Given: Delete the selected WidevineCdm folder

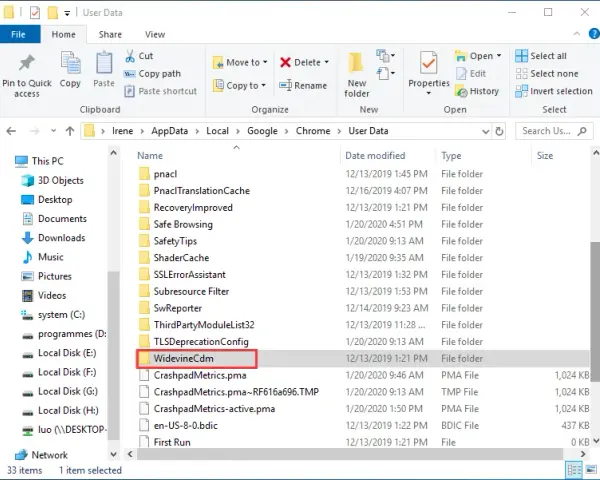Looking at the screenshot, I should coord(300,62).
